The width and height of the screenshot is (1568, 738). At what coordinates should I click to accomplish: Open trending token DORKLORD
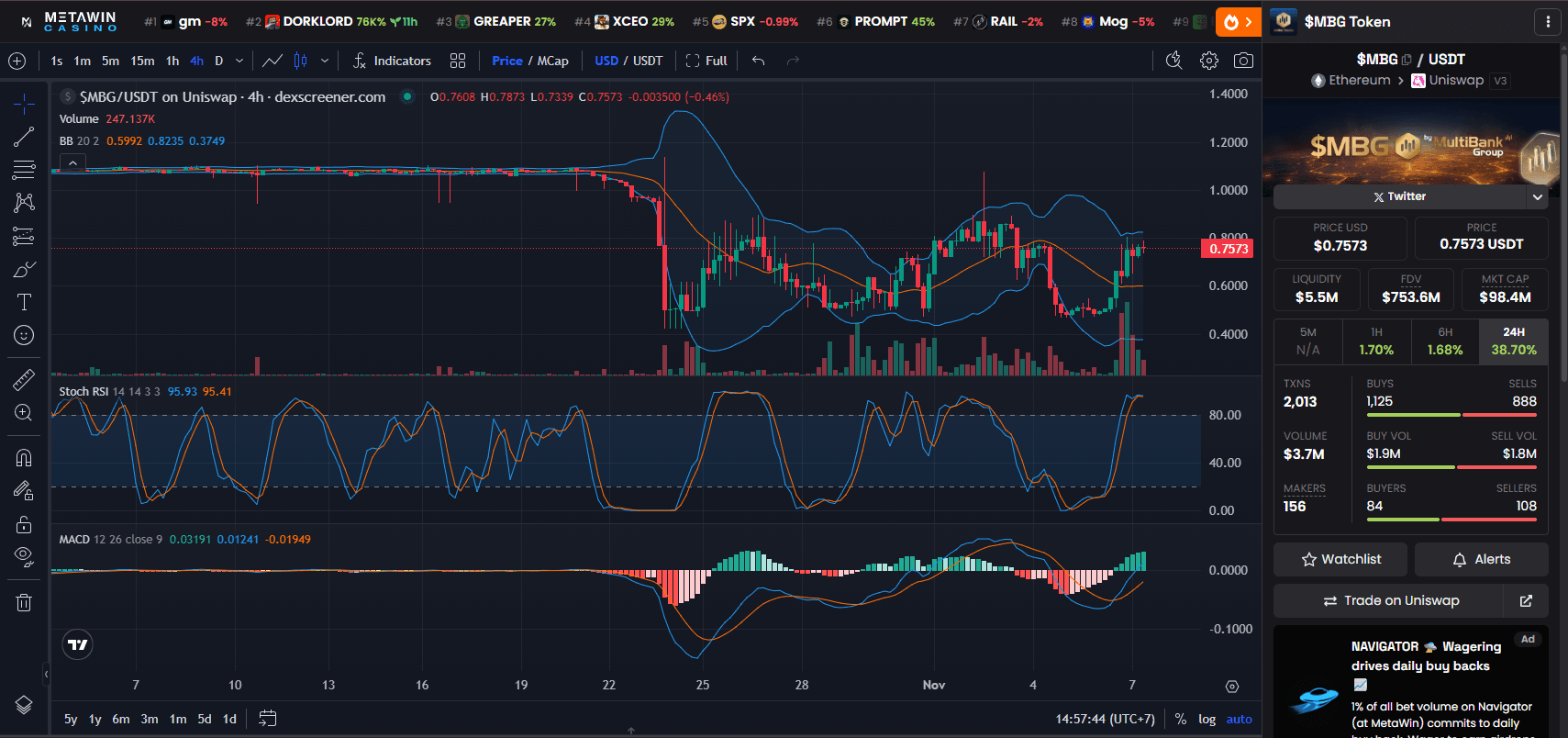click(331, 21)
